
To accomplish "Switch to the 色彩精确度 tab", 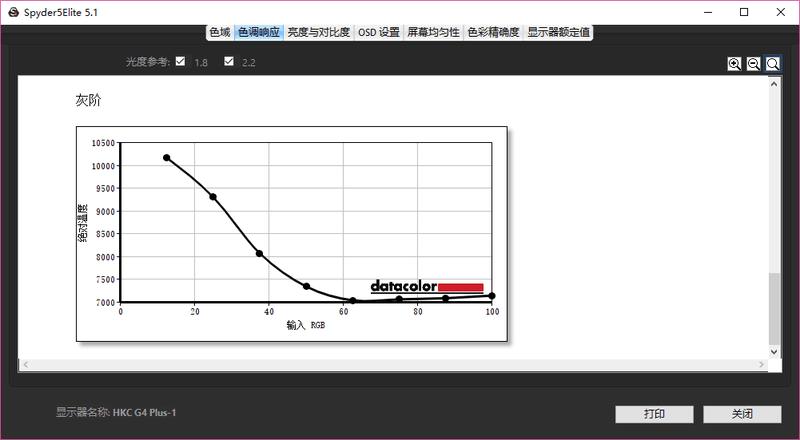I will click(x=493, y=32).
